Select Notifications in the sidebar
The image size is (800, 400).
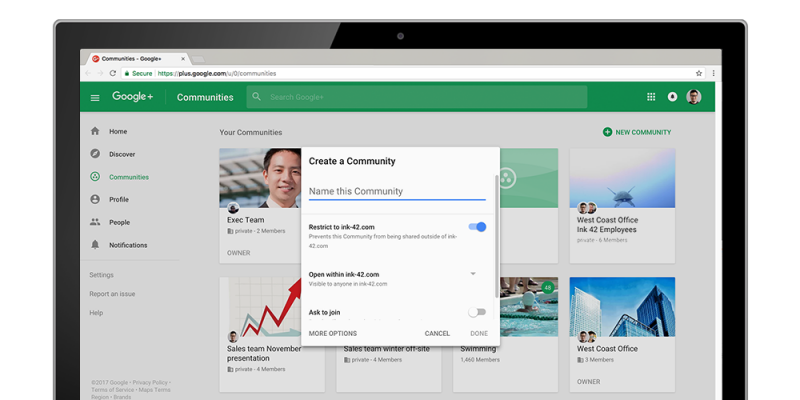128,245
